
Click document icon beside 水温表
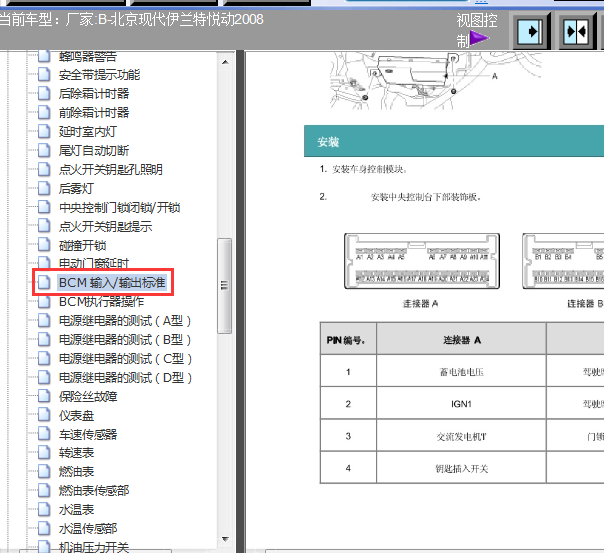[44, 509]
